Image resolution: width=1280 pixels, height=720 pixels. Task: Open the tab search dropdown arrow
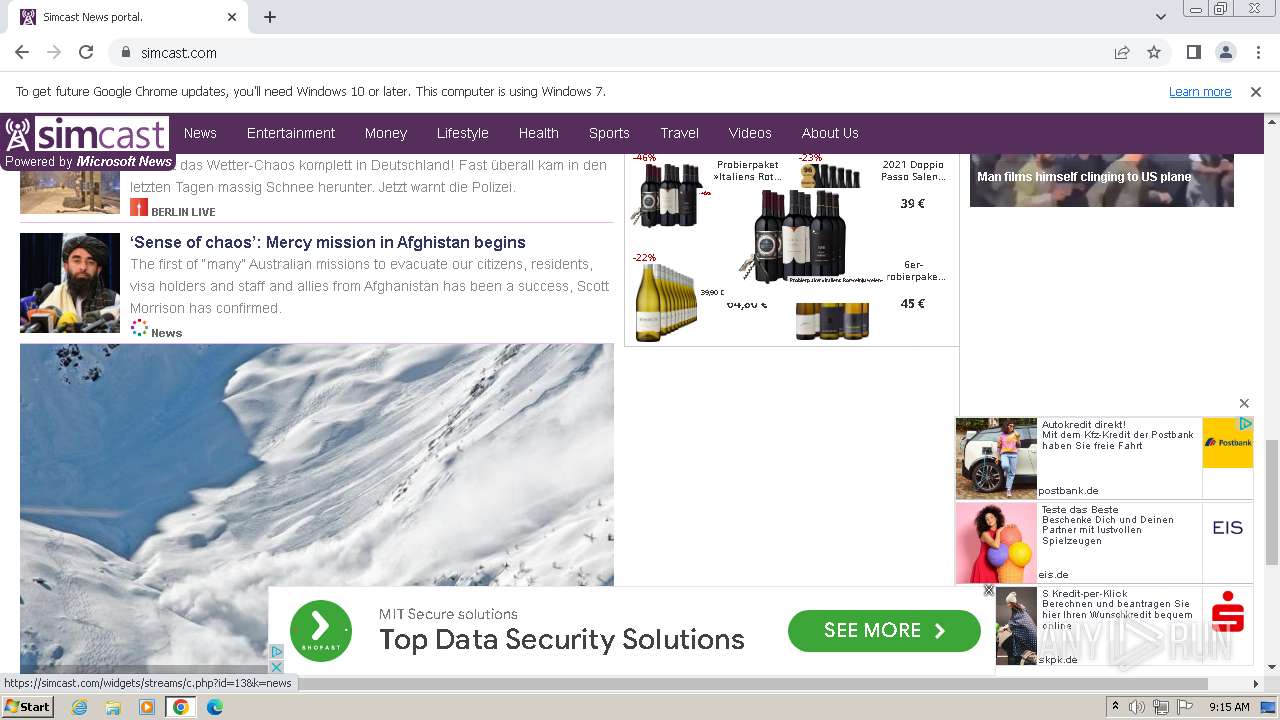(1161, 17)
